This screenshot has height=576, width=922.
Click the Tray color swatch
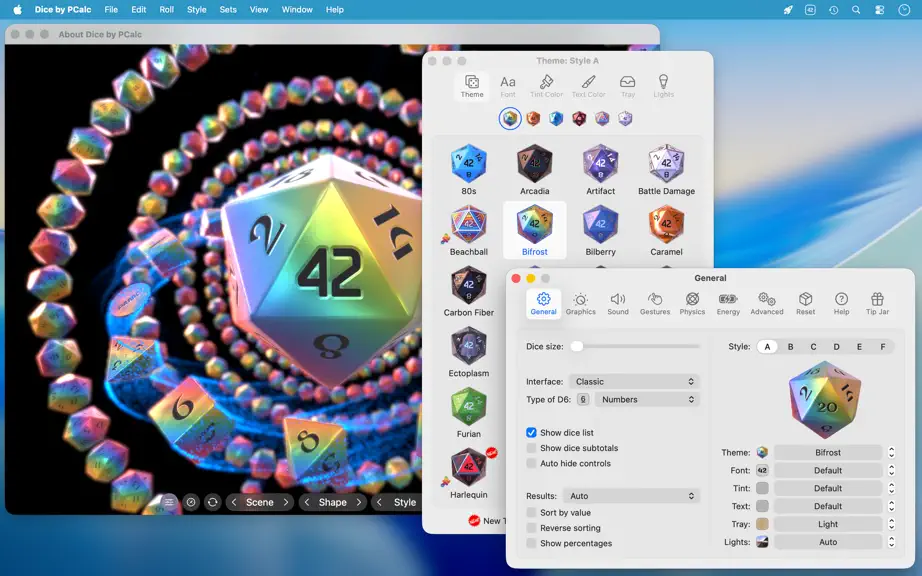[x=762, y=524]
